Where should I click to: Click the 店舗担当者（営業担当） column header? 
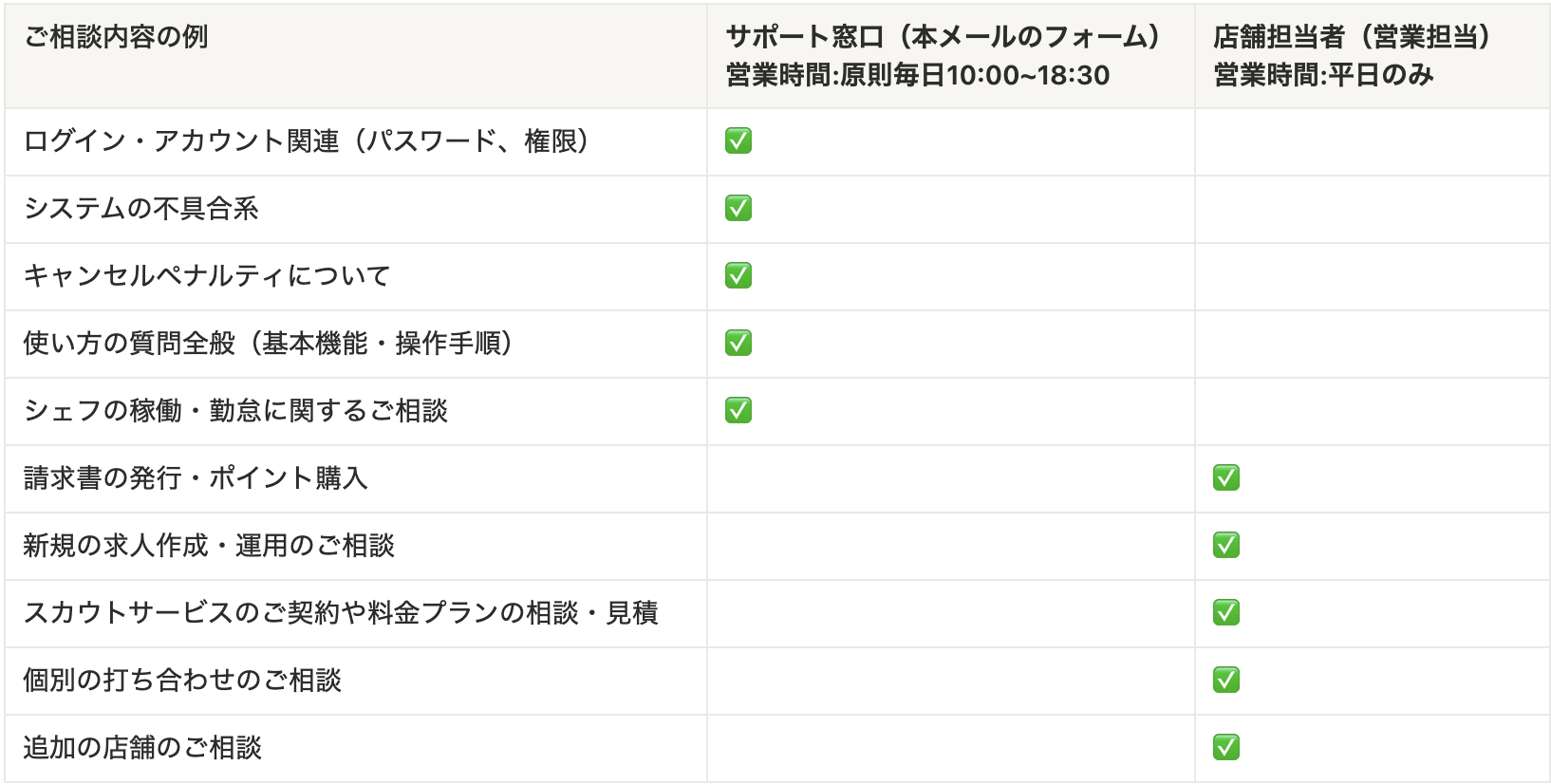[x=1352, y=38]
